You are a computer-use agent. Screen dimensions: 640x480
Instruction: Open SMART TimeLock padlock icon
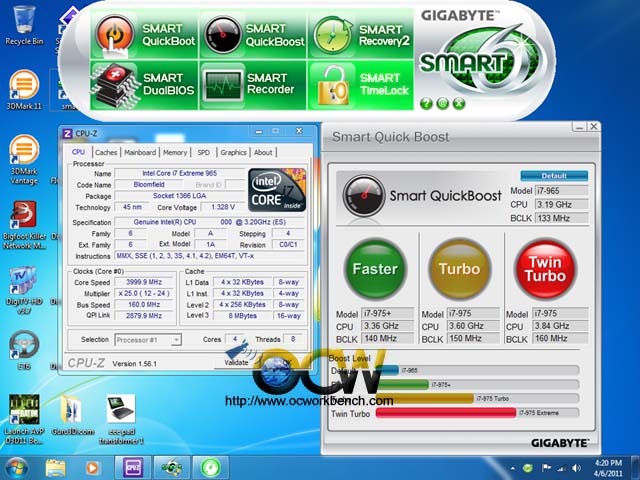pos(333,87)
